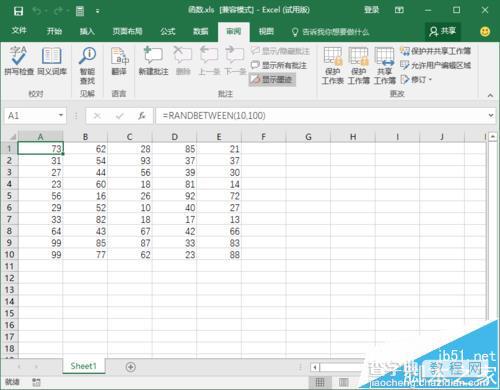The image size is (500, 390).
Task: Toggle 显示/隐藏批注
Action: click(280, 51)
